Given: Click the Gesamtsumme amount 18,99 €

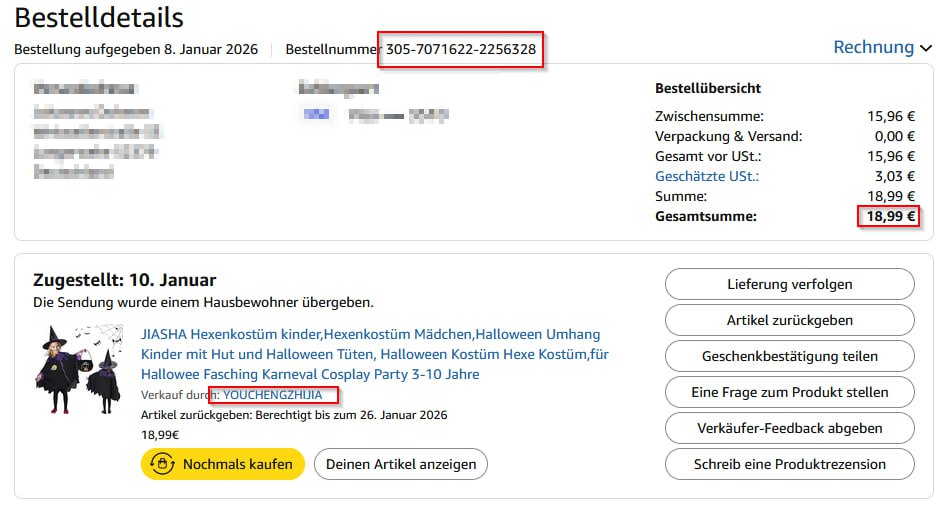Looking at the screenshot, I should (890, 216).
